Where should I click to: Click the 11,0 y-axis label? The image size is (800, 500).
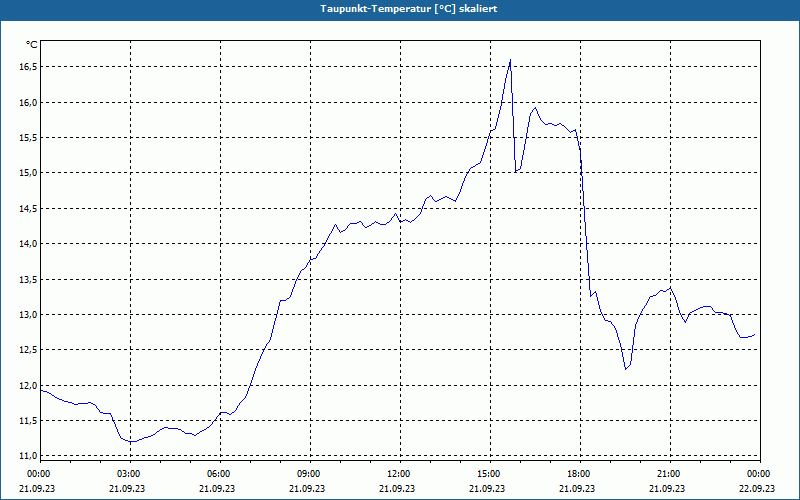coord(29,456)
